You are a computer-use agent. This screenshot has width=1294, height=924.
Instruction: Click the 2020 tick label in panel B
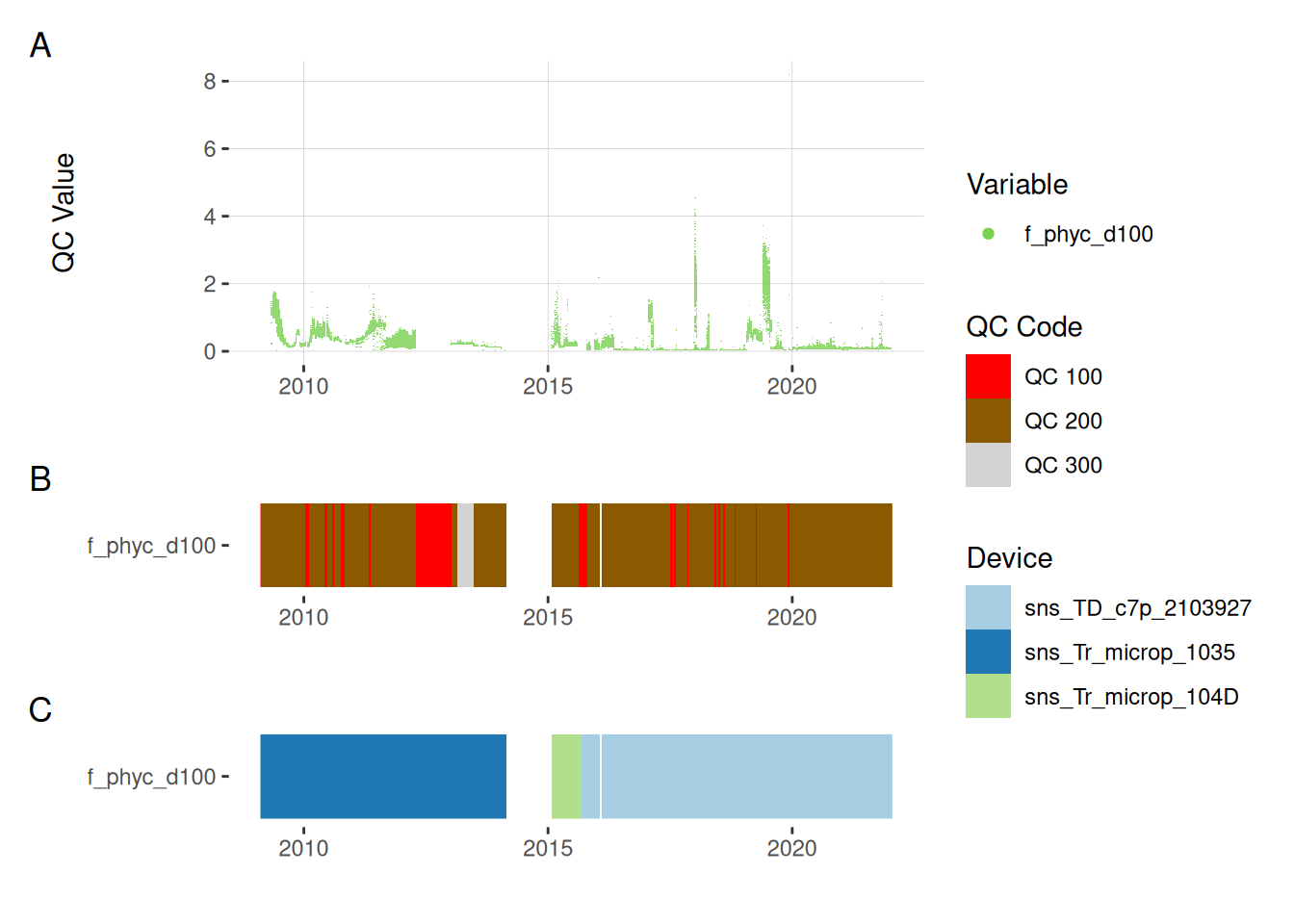[791, 617]
